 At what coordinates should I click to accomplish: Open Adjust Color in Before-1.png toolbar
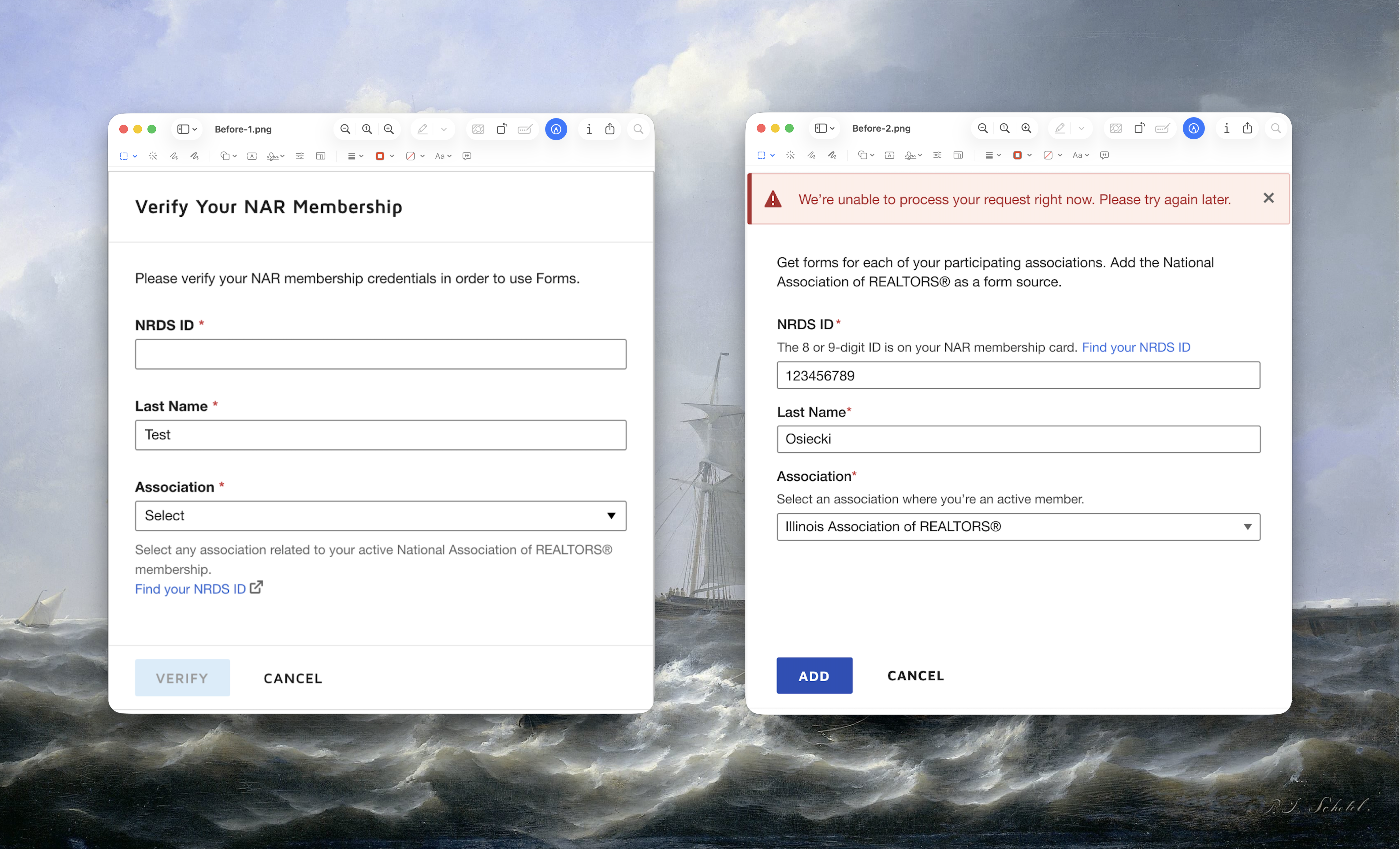point(300,156)
